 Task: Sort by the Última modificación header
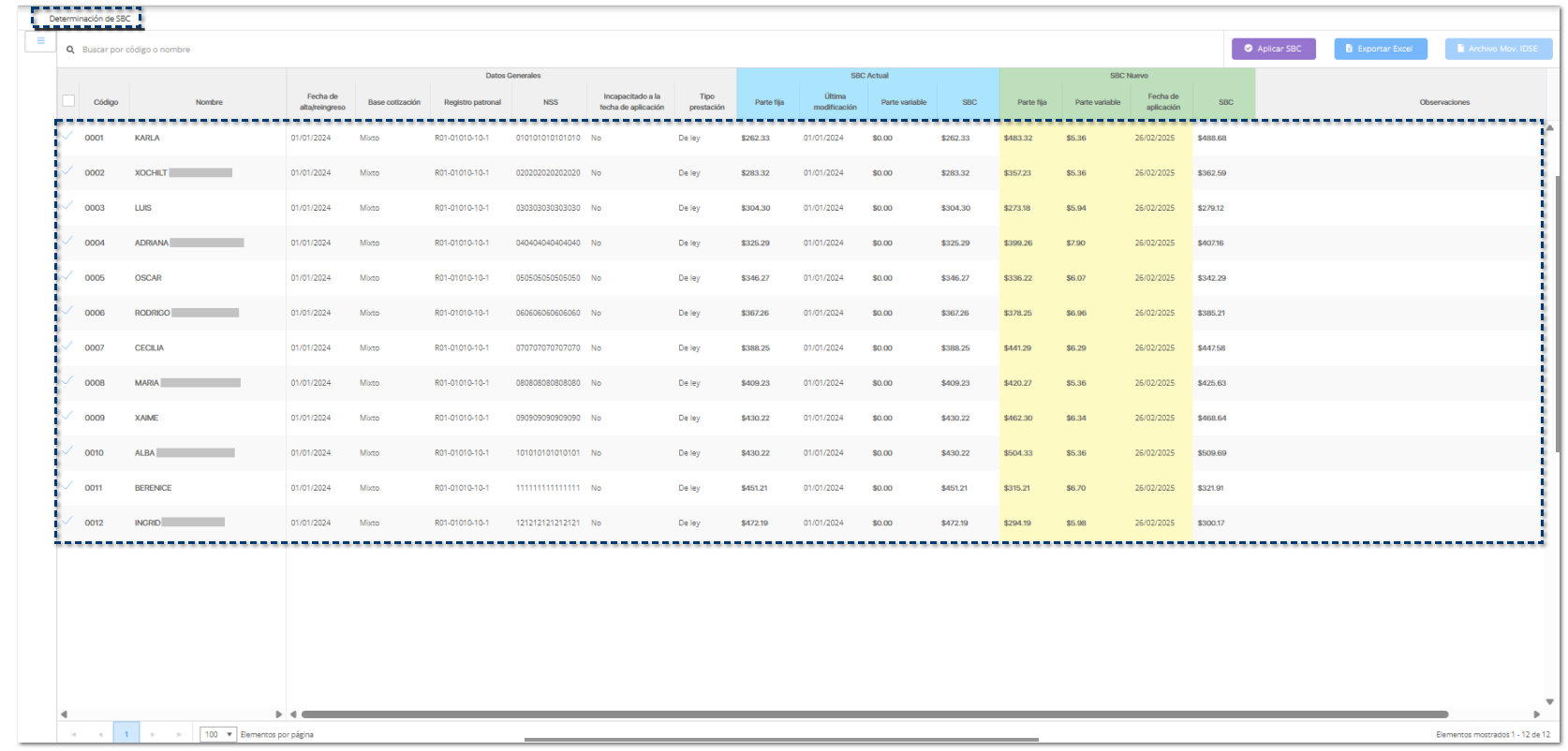tap(835, 102)
